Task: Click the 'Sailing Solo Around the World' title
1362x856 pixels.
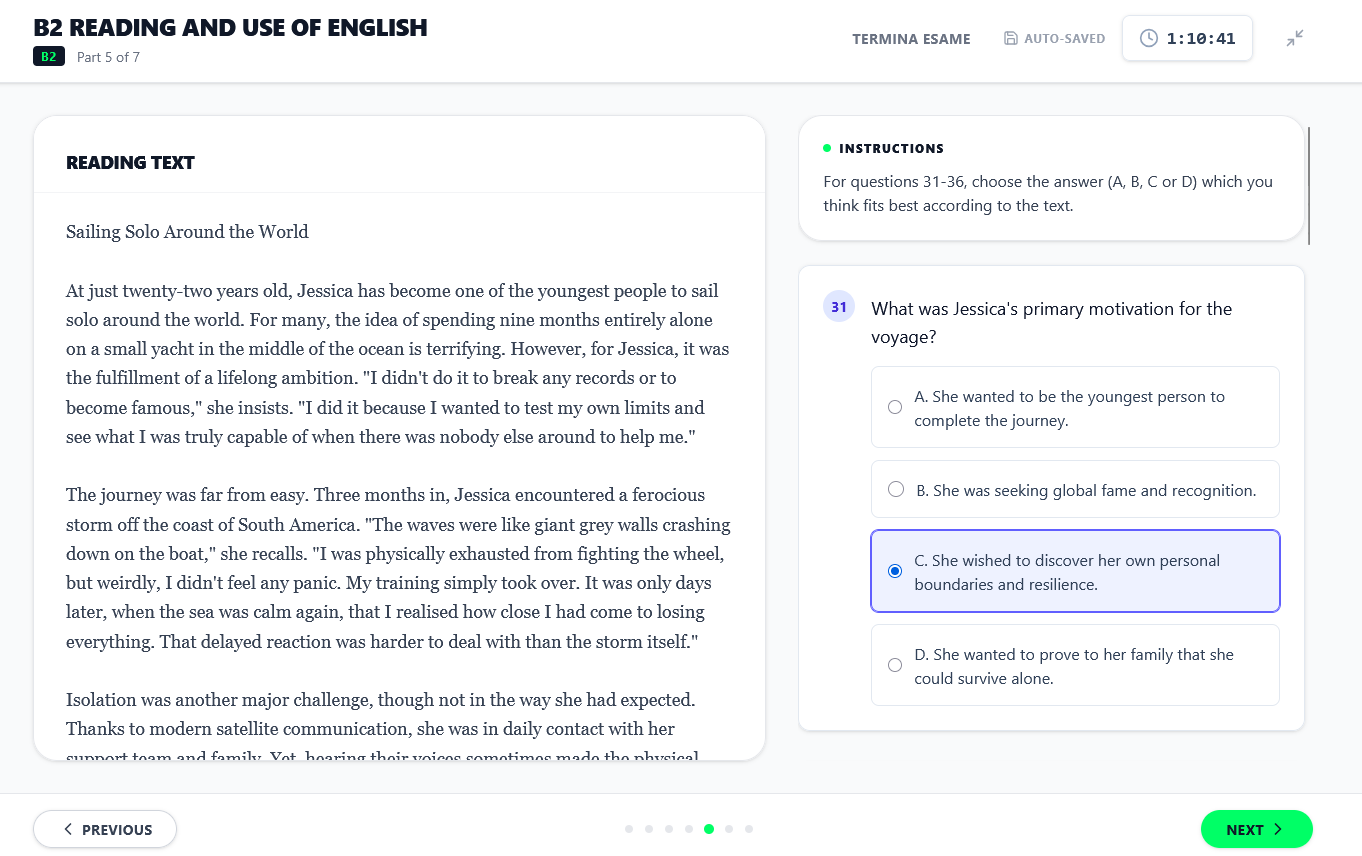Action: coord(187,232)
